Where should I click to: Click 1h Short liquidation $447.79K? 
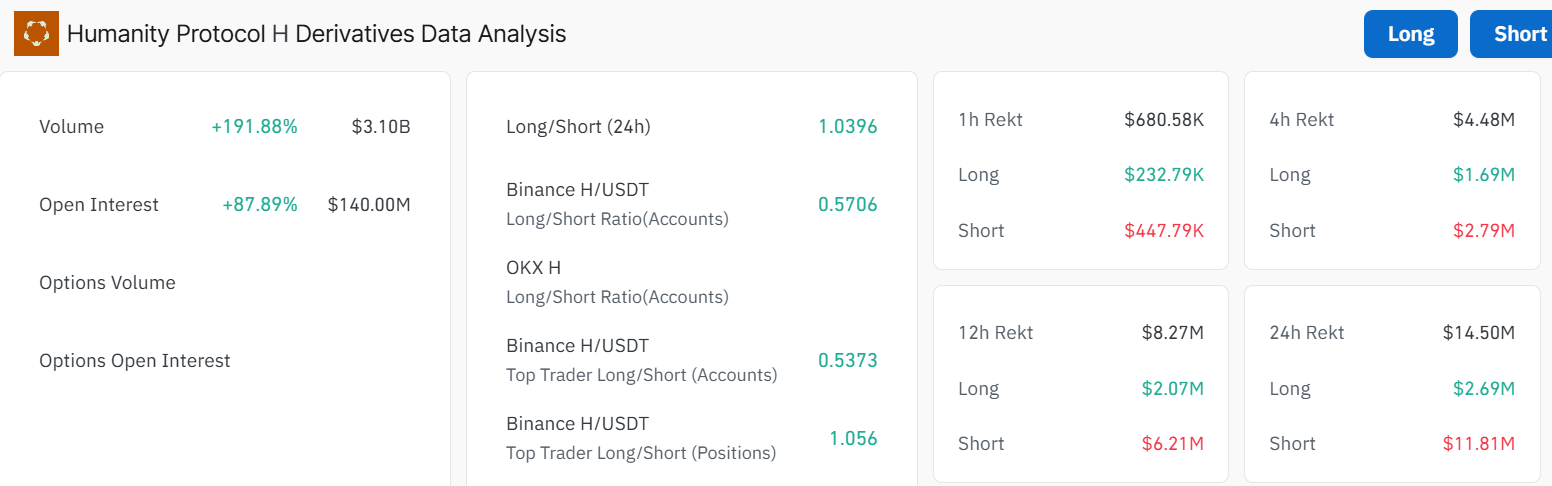click(x=1164, y=231)
